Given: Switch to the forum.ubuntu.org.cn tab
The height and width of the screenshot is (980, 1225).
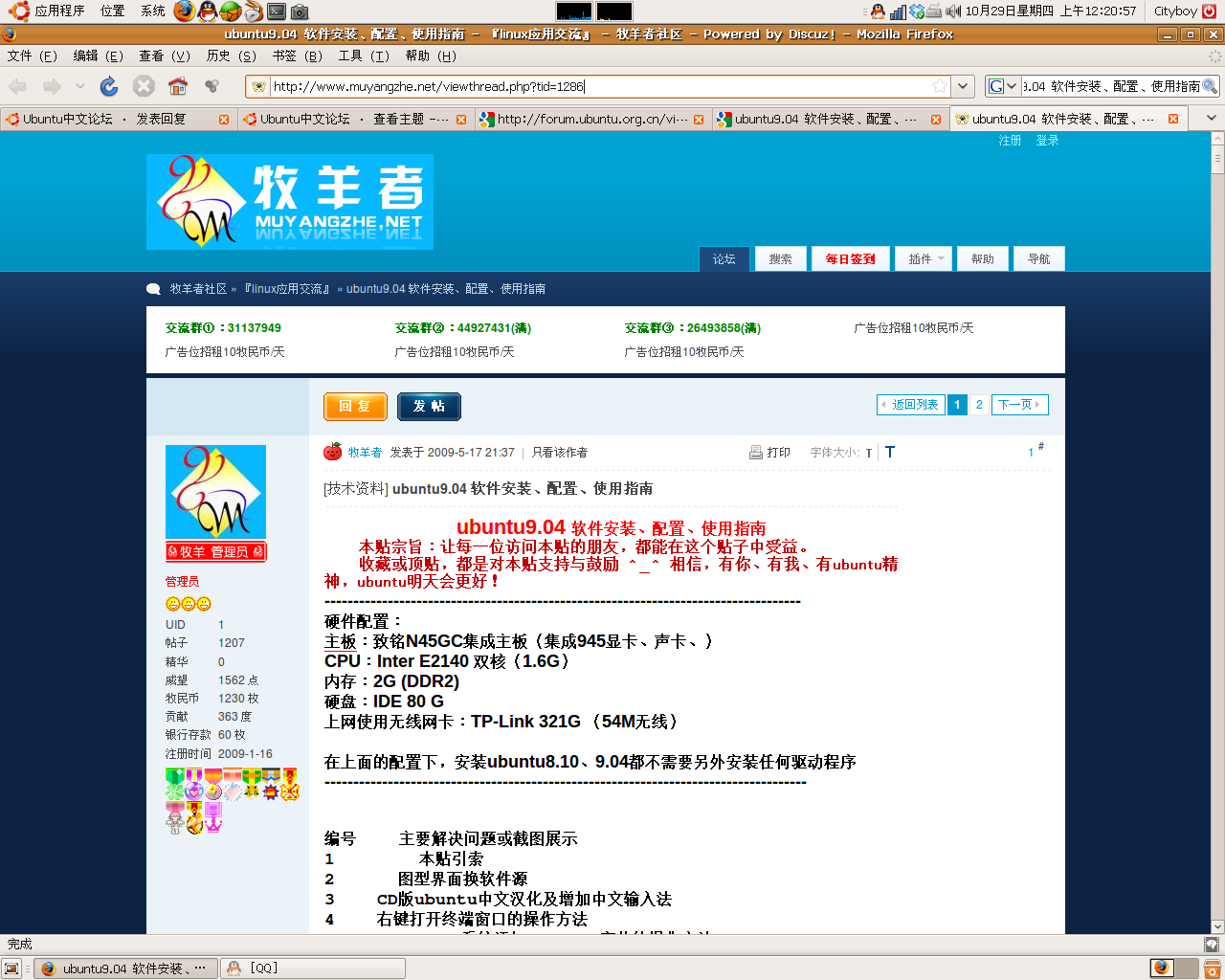Looking at the screenshot, I should (x=592, y=120).
